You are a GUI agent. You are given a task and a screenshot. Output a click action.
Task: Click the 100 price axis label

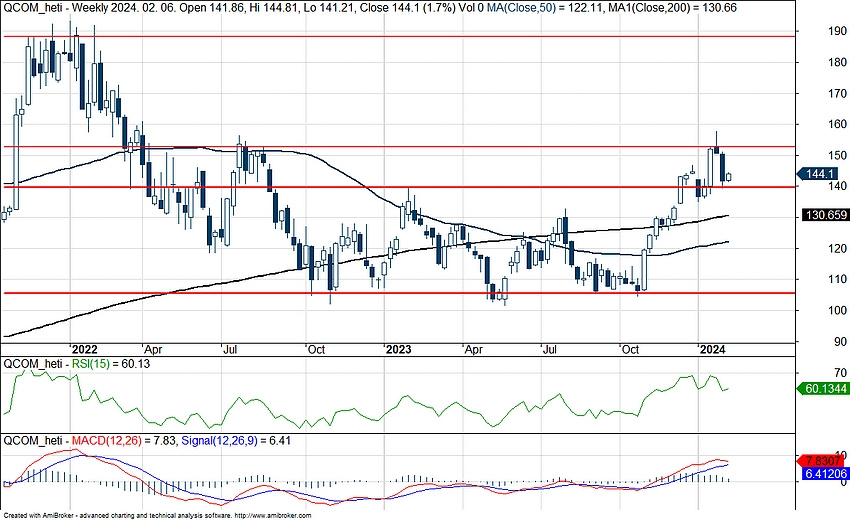click(836, 310)
